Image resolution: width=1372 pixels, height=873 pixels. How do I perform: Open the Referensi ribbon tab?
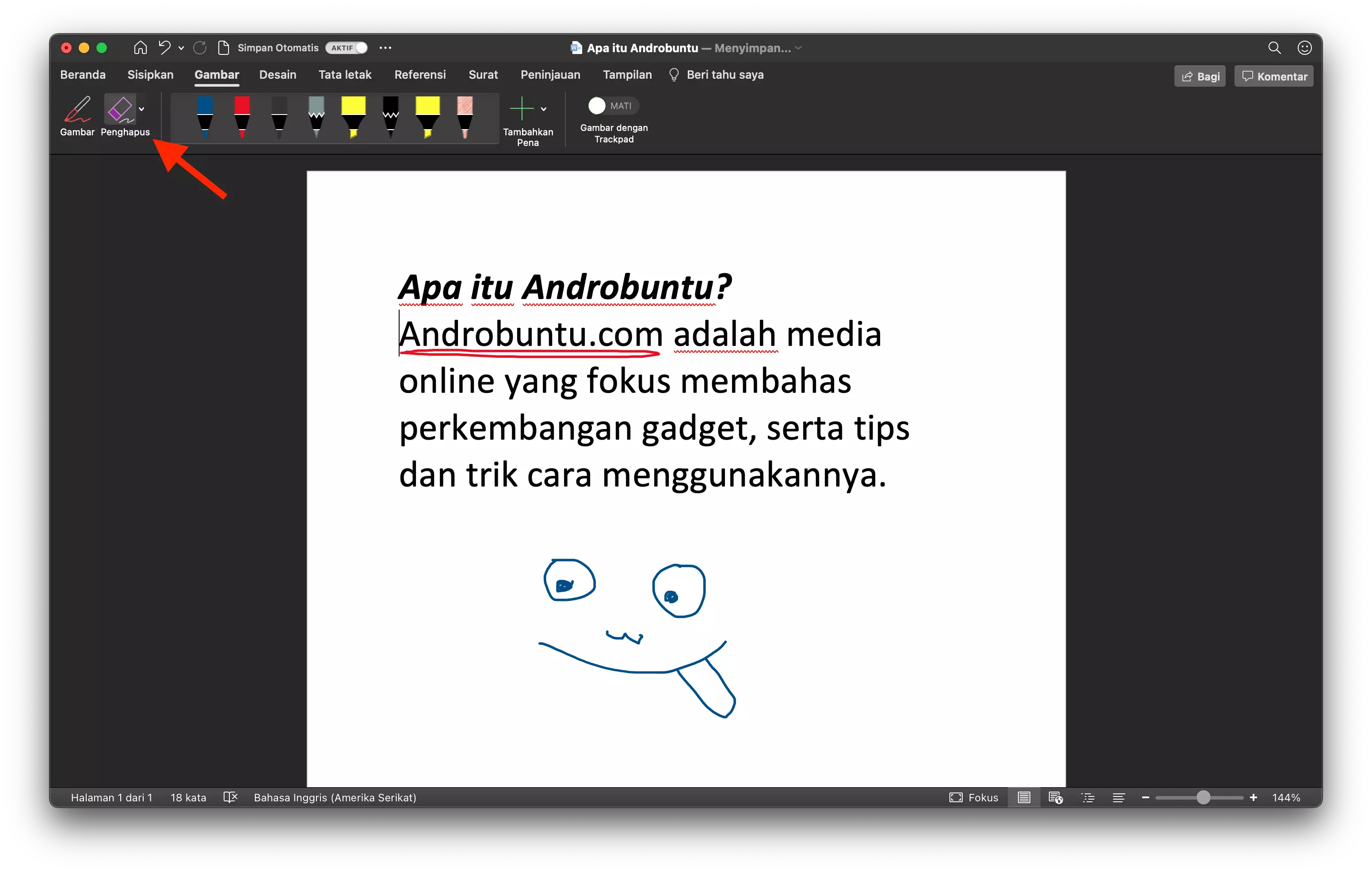(420, 74)
